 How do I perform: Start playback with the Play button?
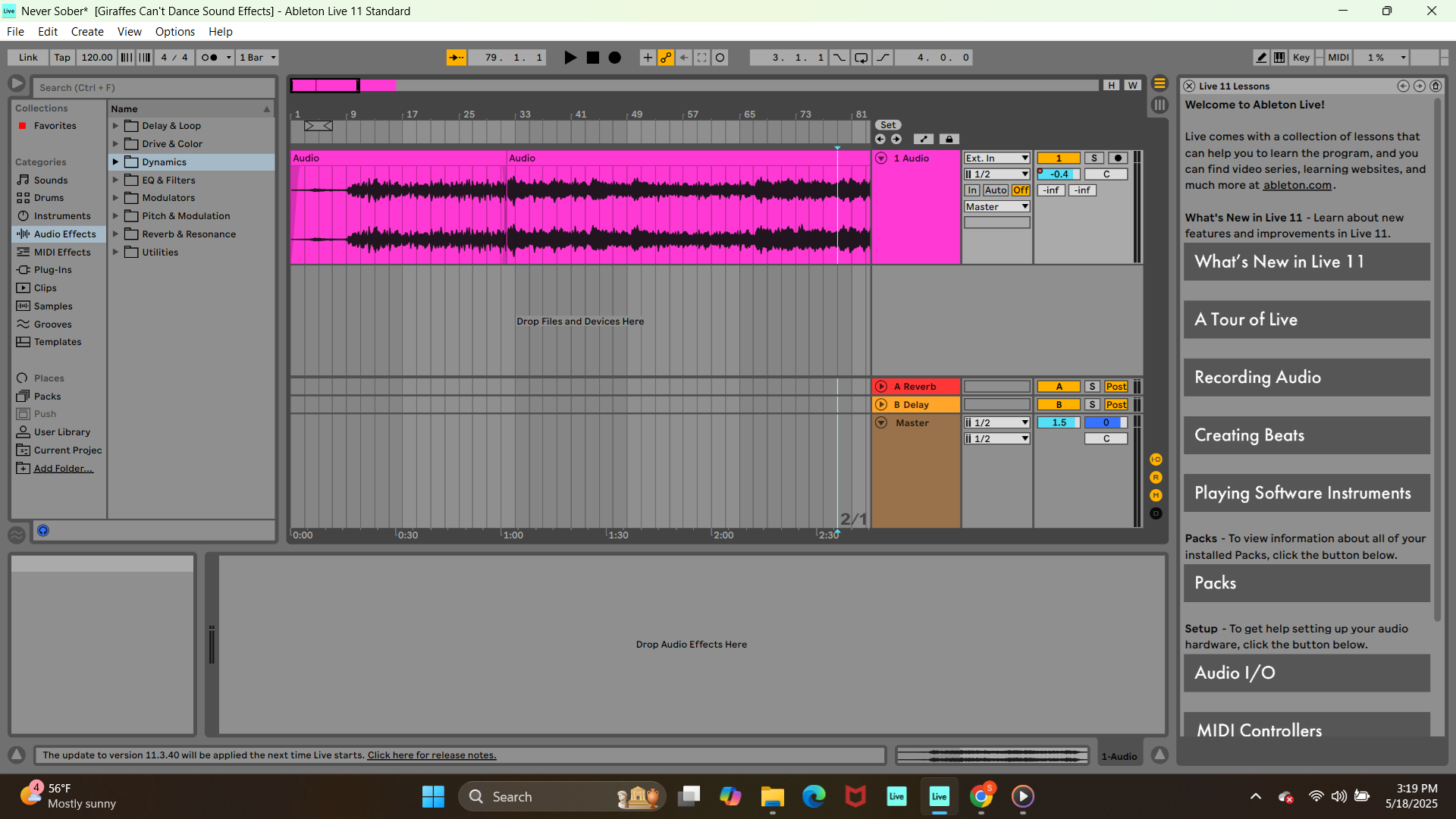point(570,58)
